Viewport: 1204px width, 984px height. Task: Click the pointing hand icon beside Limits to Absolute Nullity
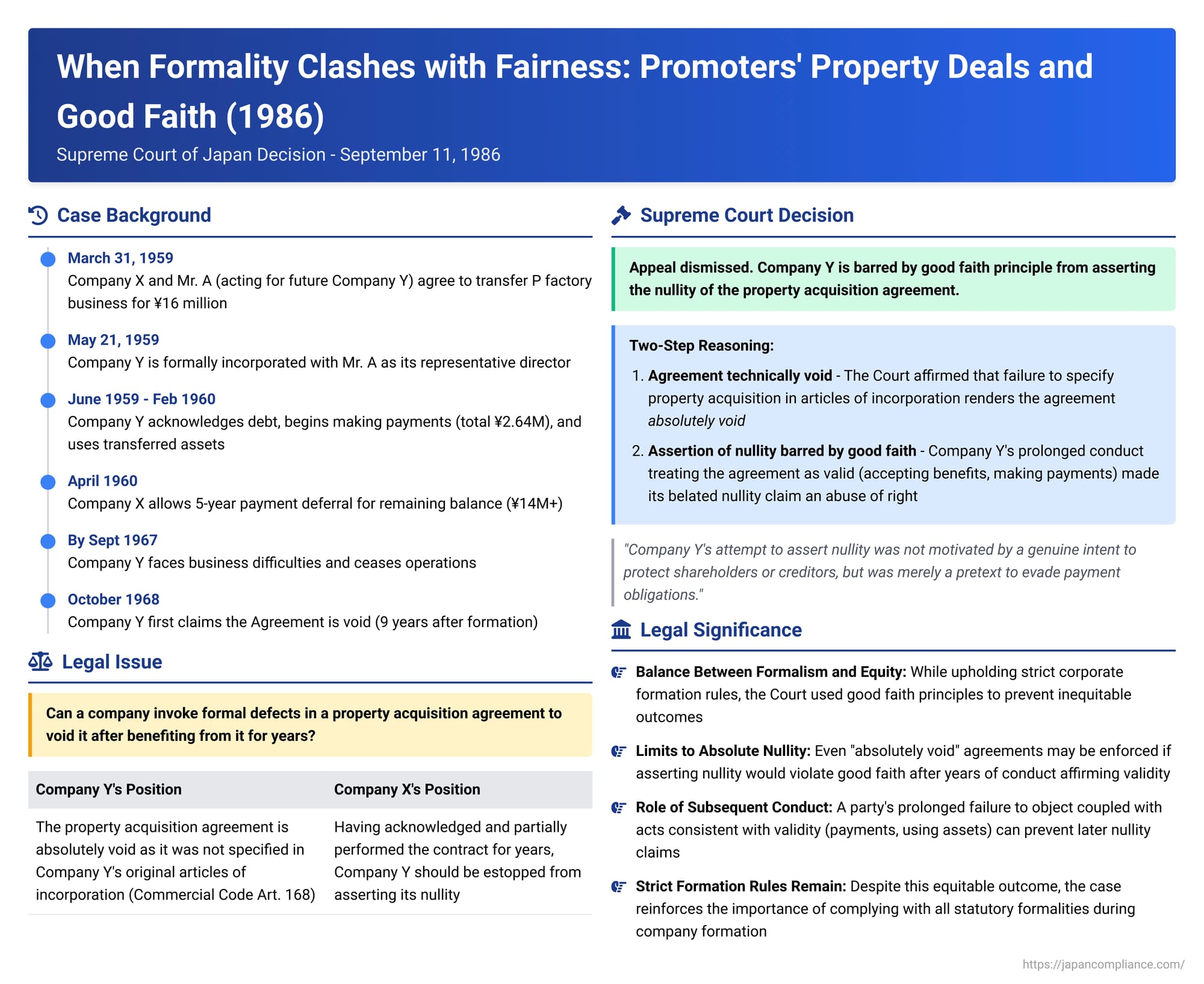pyautogui.click(x=619, y=751)
